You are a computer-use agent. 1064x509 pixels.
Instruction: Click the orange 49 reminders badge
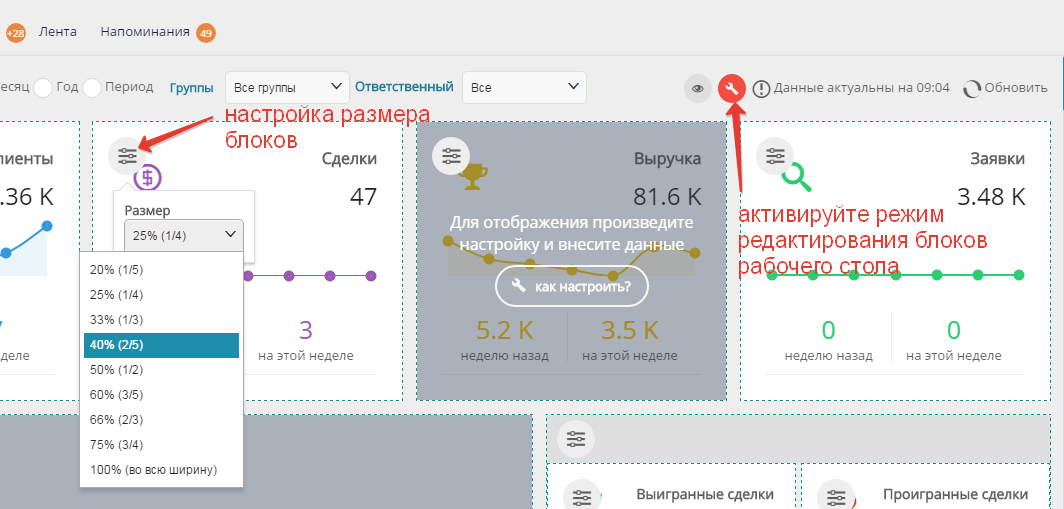(206, 33)
